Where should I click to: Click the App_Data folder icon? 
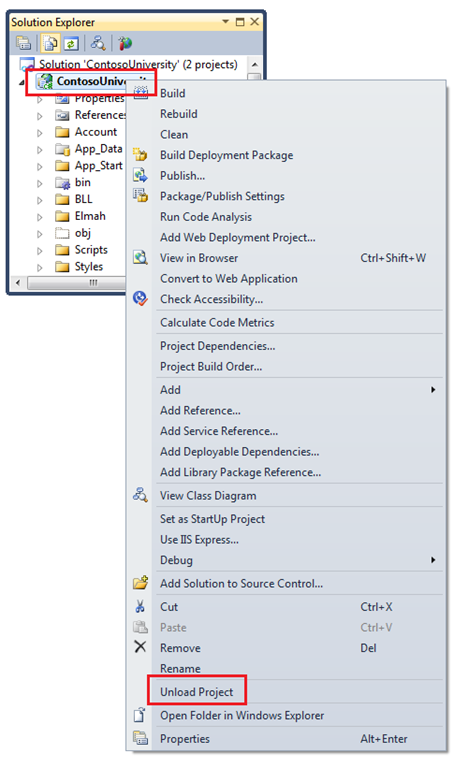[62, 149]
